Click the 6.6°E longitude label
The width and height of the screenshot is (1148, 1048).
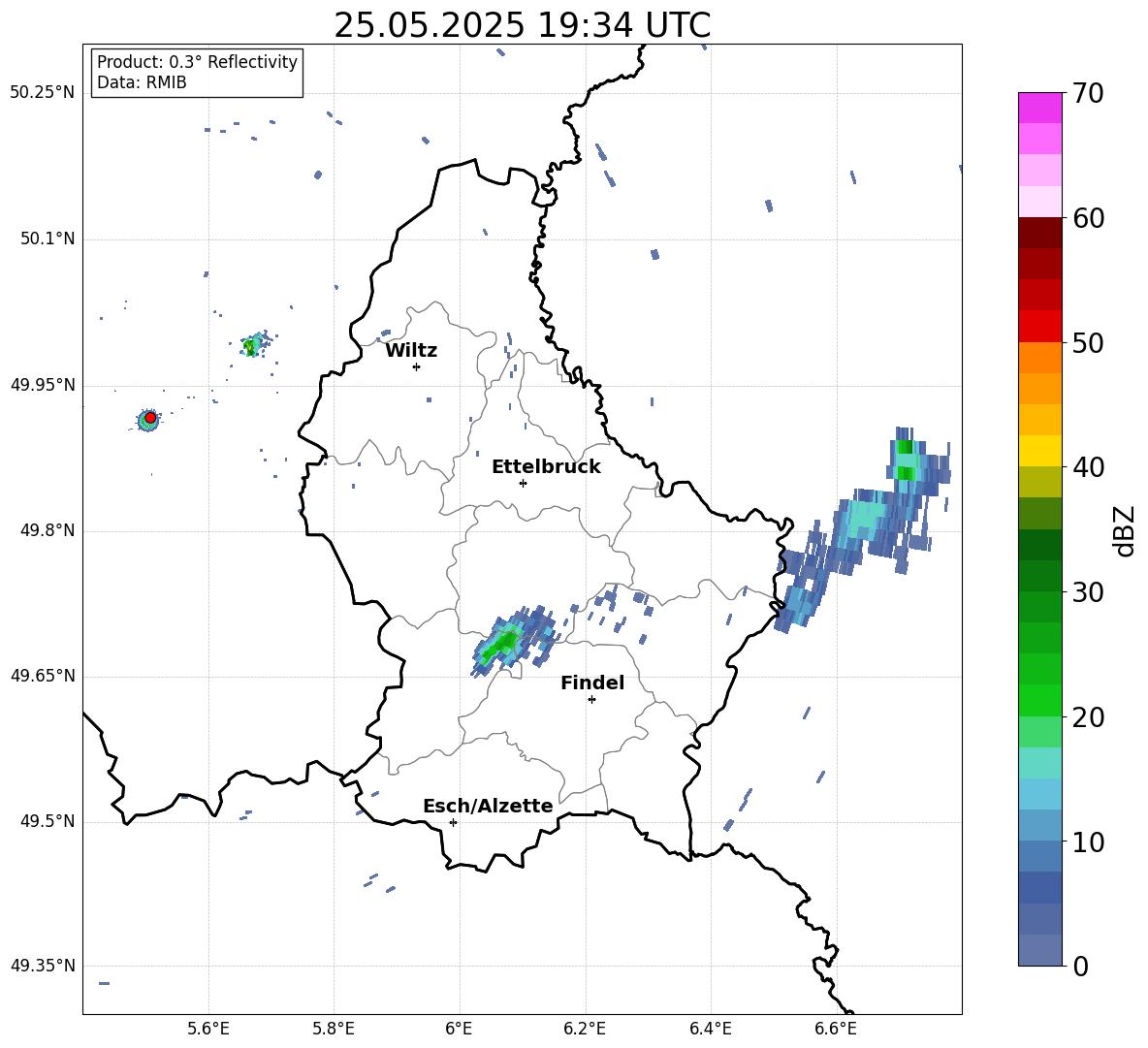tap(836, 1029)
